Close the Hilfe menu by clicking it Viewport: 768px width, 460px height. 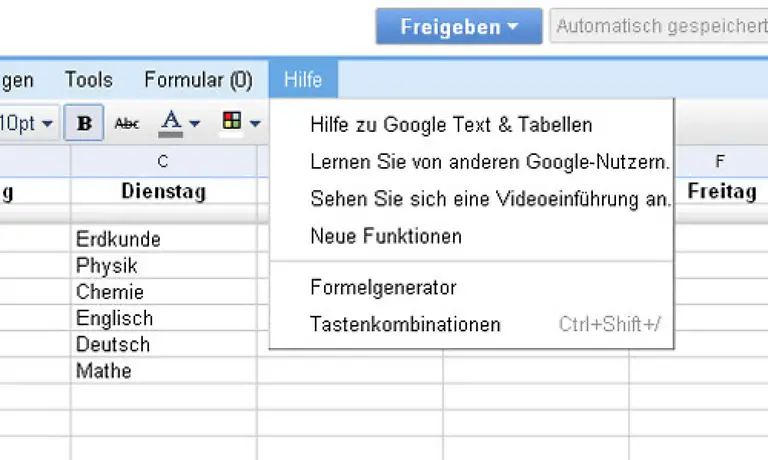303,79
